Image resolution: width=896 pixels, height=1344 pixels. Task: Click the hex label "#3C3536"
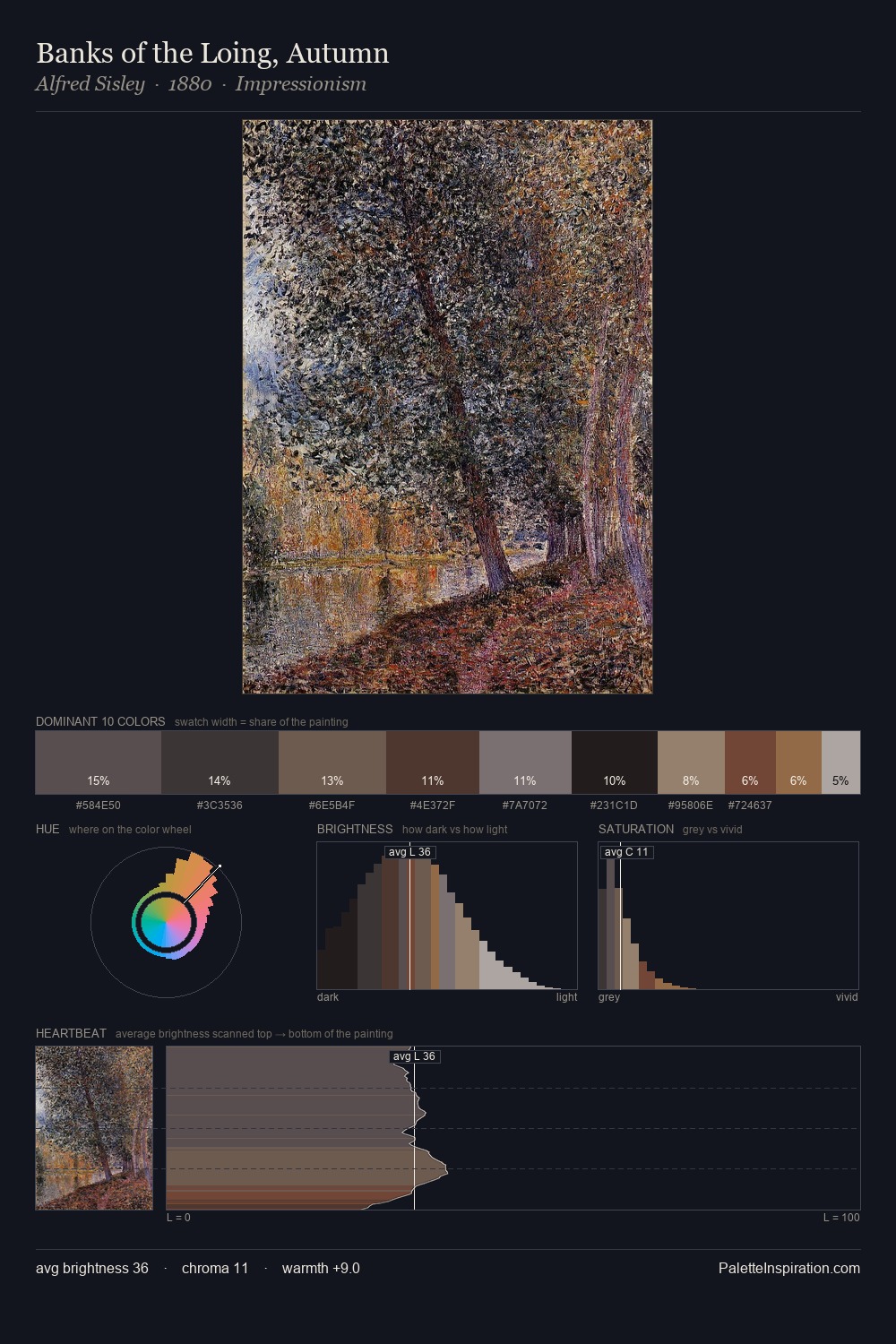[220, 806]
